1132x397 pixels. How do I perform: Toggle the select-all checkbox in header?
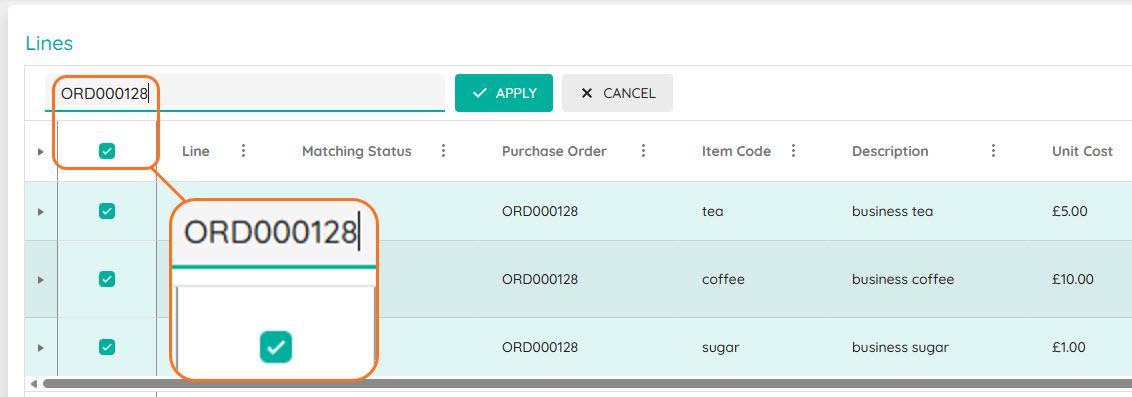pyautogui.click(x=107, y=151)
